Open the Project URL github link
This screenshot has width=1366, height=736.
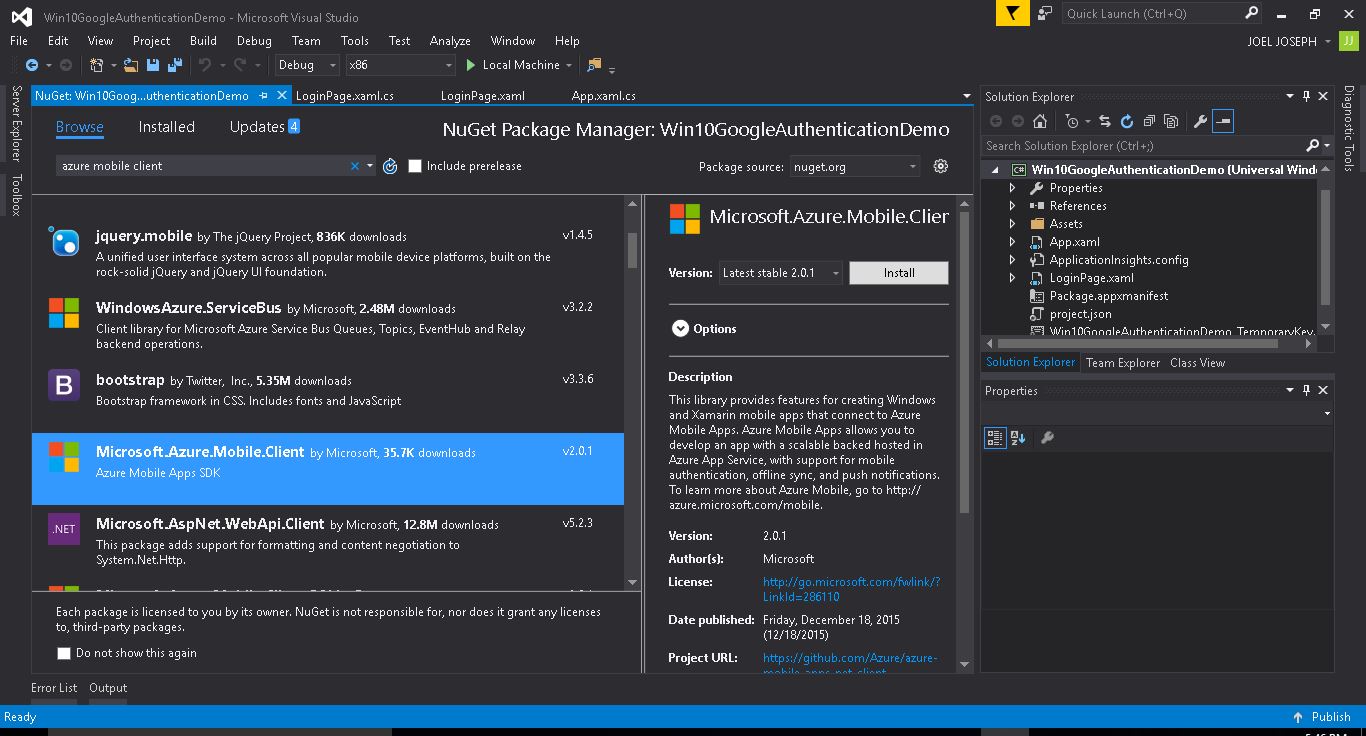(850, 665)
